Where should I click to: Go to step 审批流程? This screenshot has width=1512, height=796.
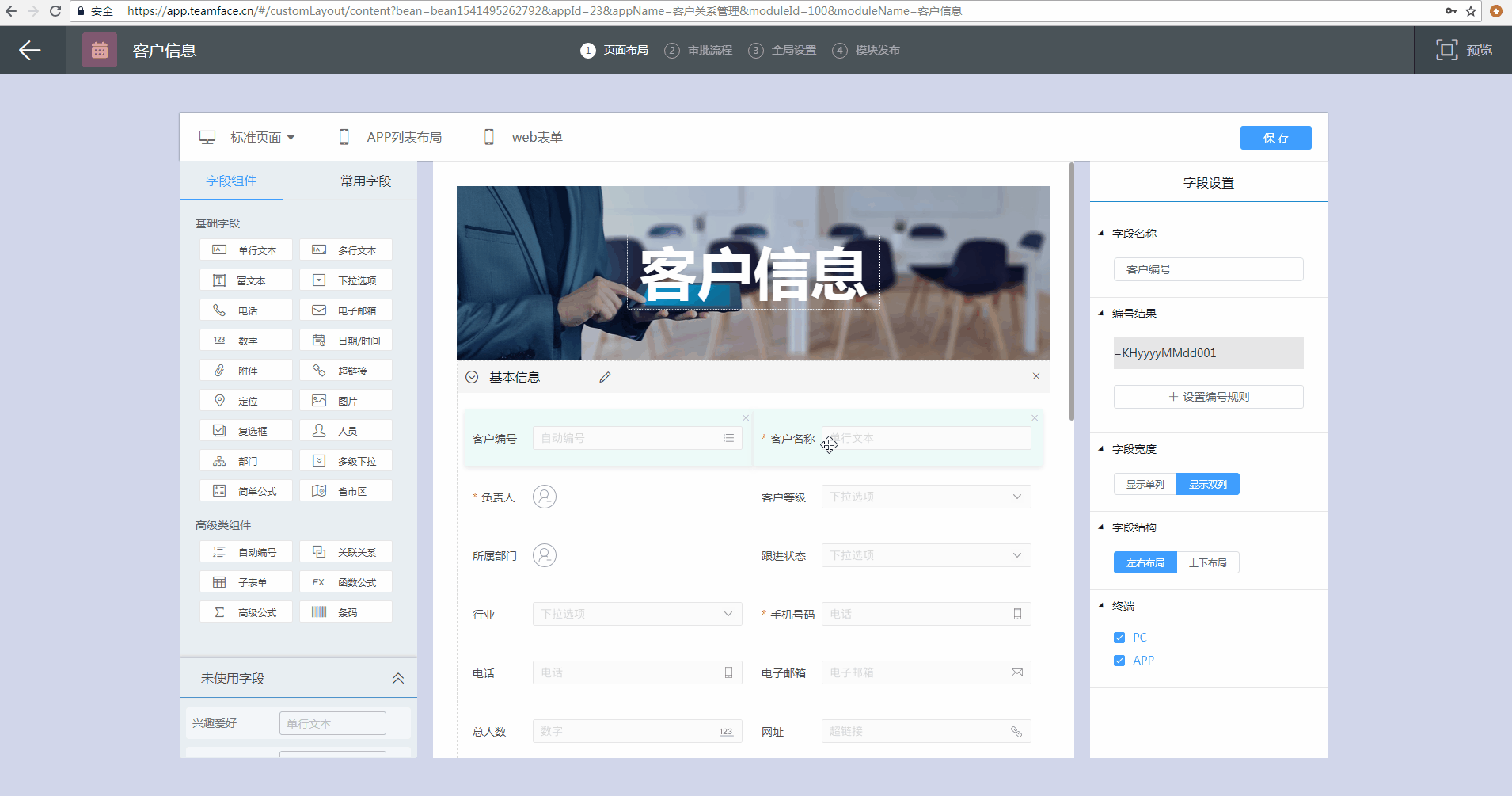coord(698,50)
